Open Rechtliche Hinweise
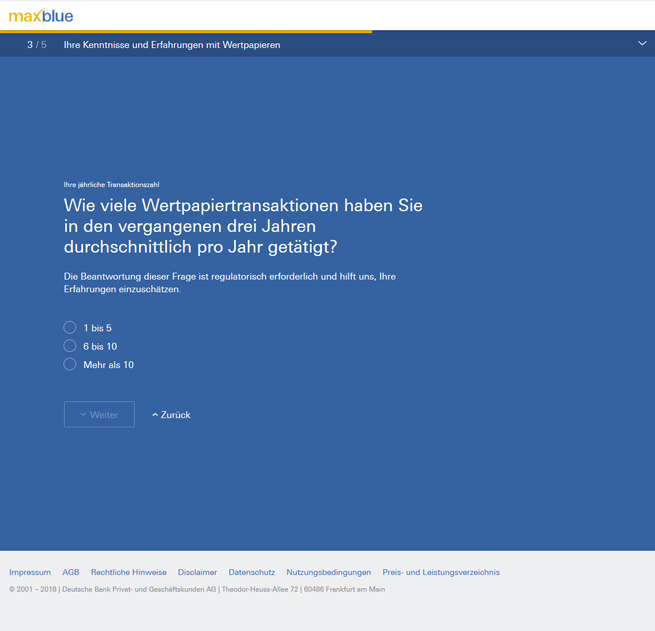Viewport: 655px width, 631px height. click(129, 572)
